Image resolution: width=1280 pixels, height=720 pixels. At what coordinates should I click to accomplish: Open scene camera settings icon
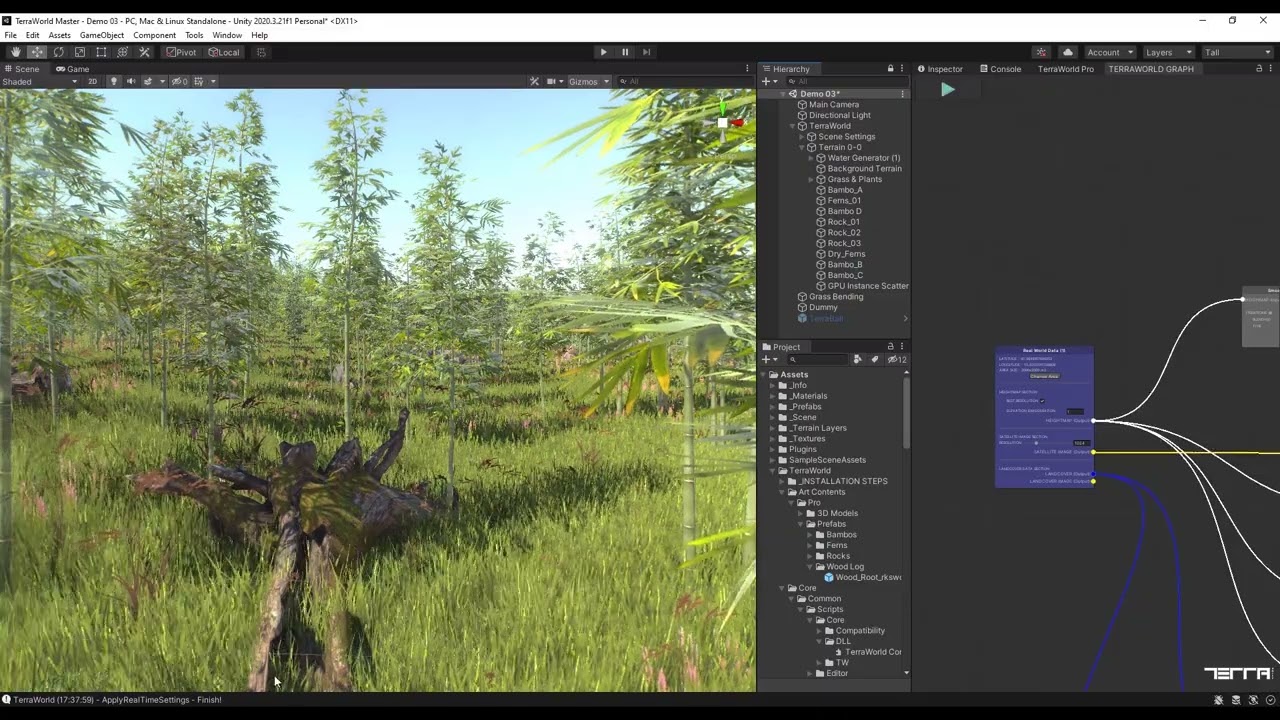pos(552,81)
